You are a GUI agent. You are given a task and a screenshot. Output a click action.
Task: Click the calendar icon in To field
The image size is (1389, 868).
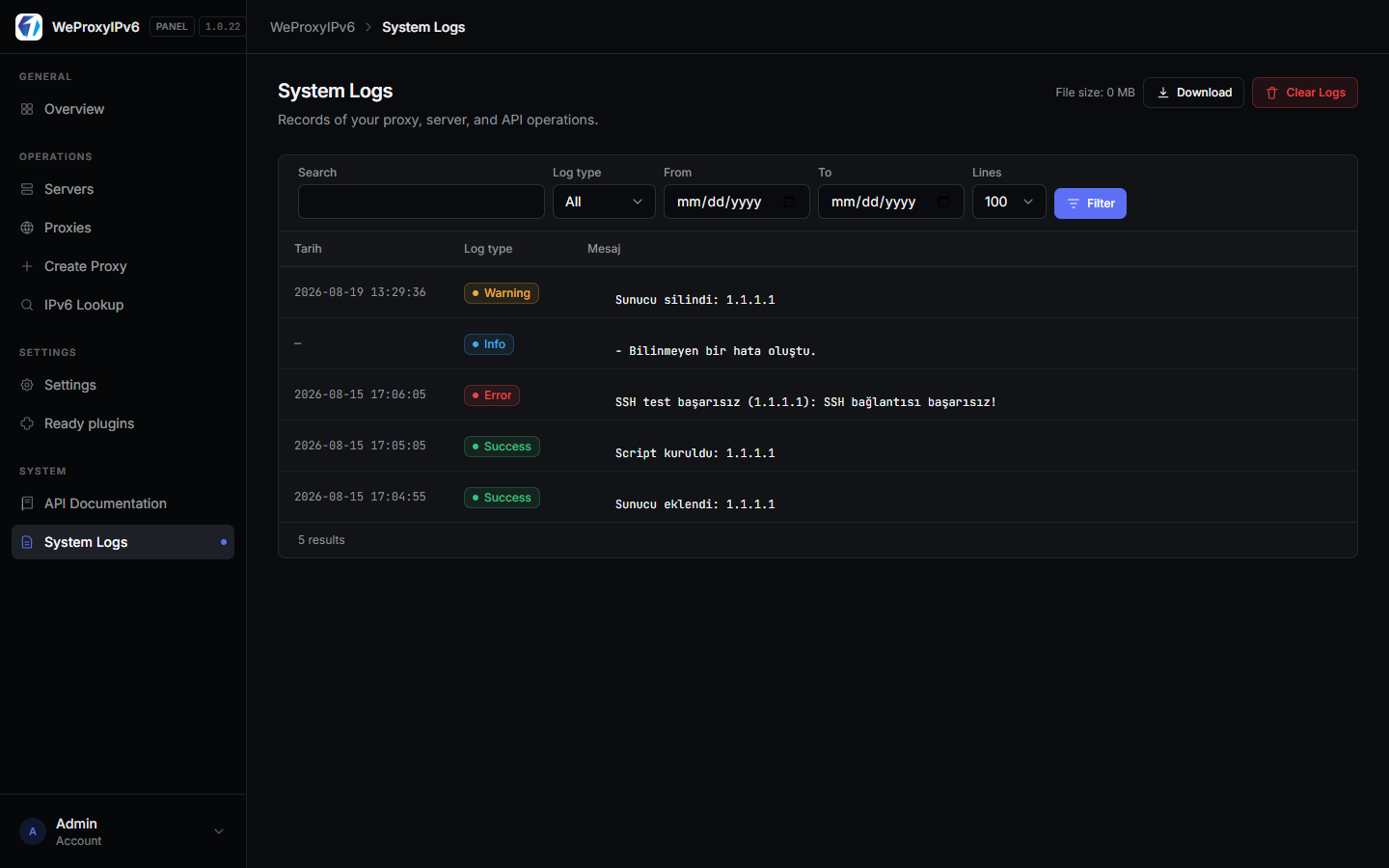click(x=943, y=202)
